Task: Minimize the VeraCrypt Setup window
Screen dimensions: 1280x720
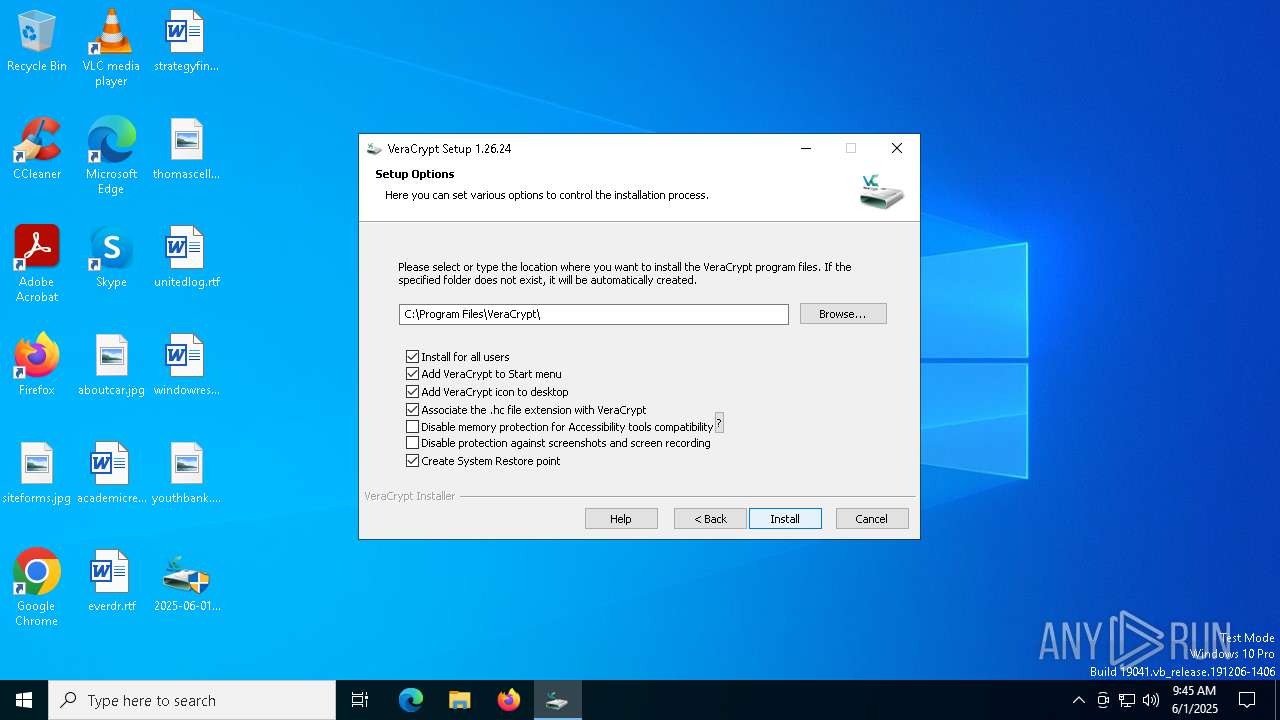Action: click(806, 148)
